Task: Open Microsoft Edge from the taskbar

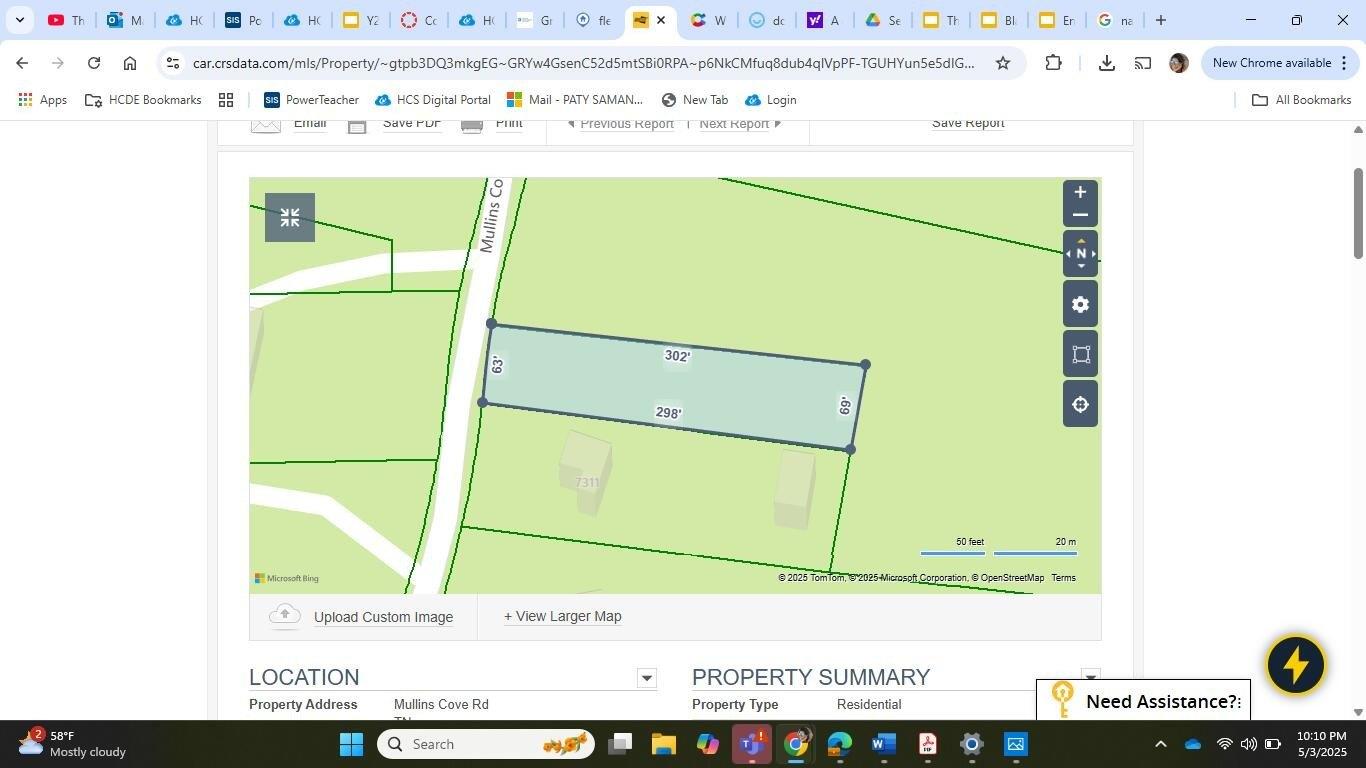Action: [x=840, y=744]
